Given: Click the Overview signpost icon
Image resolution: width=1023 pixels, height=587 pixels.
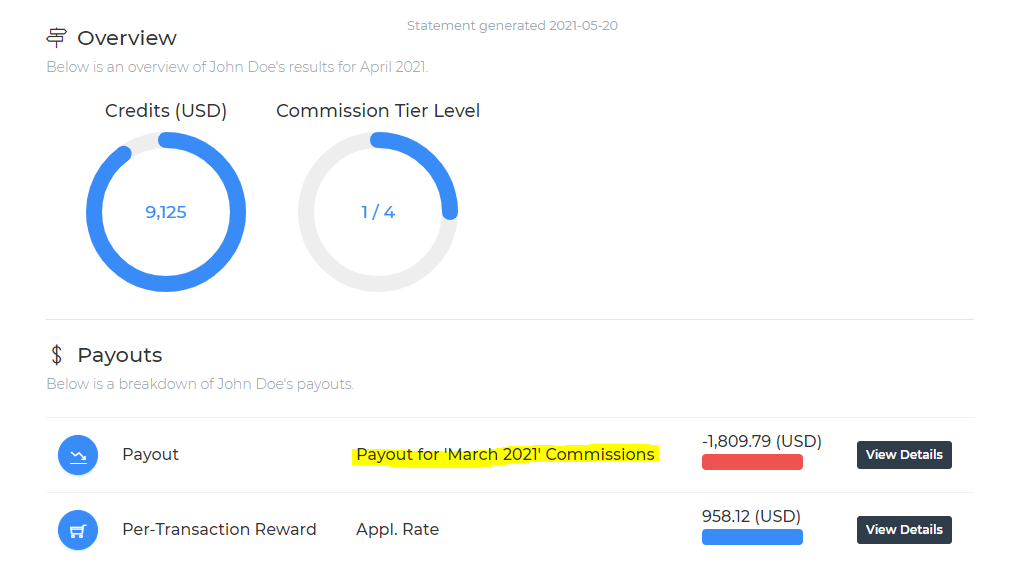Looking at the screenshot, I should [x=56, y=38].
